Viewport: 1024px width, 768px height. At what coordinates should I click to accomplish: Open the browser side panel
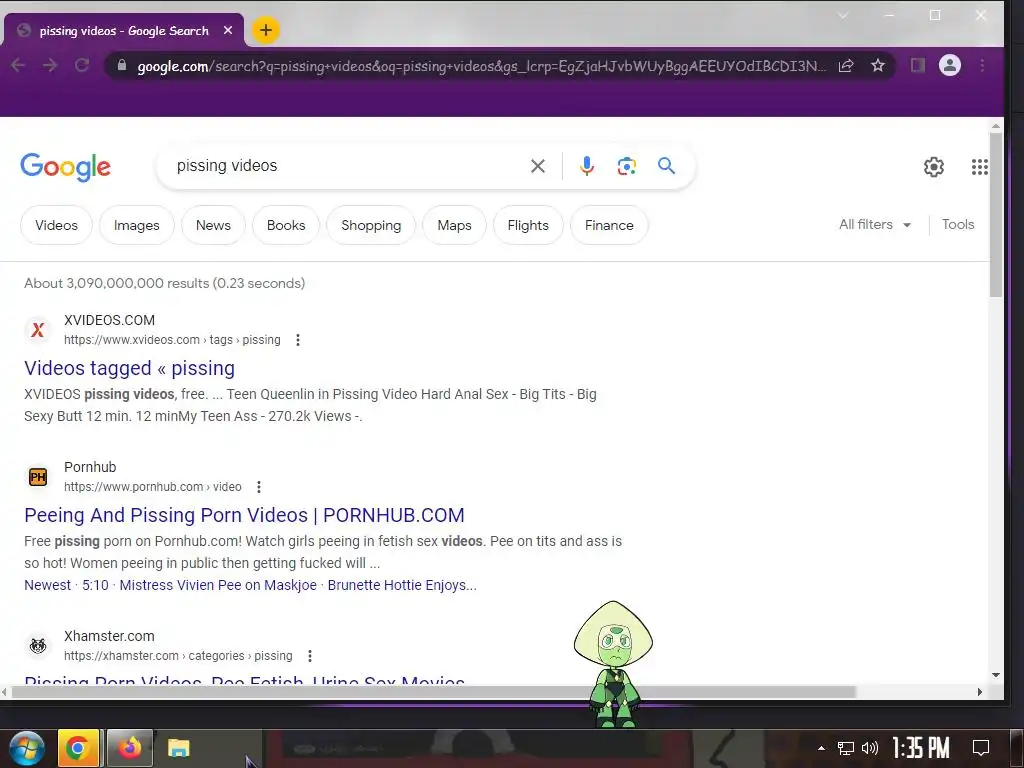point(918,65)
